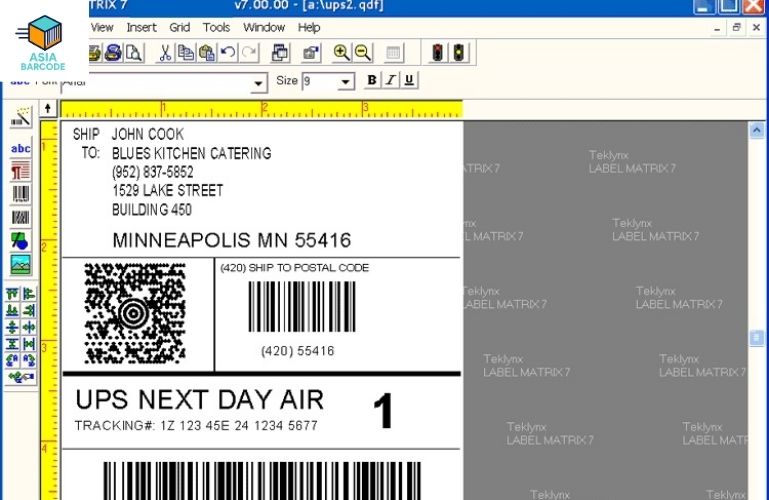This screenshot has width=769, height=500.
Task: Click the vertical scrollbar up arrow
Action: point(757,130)
